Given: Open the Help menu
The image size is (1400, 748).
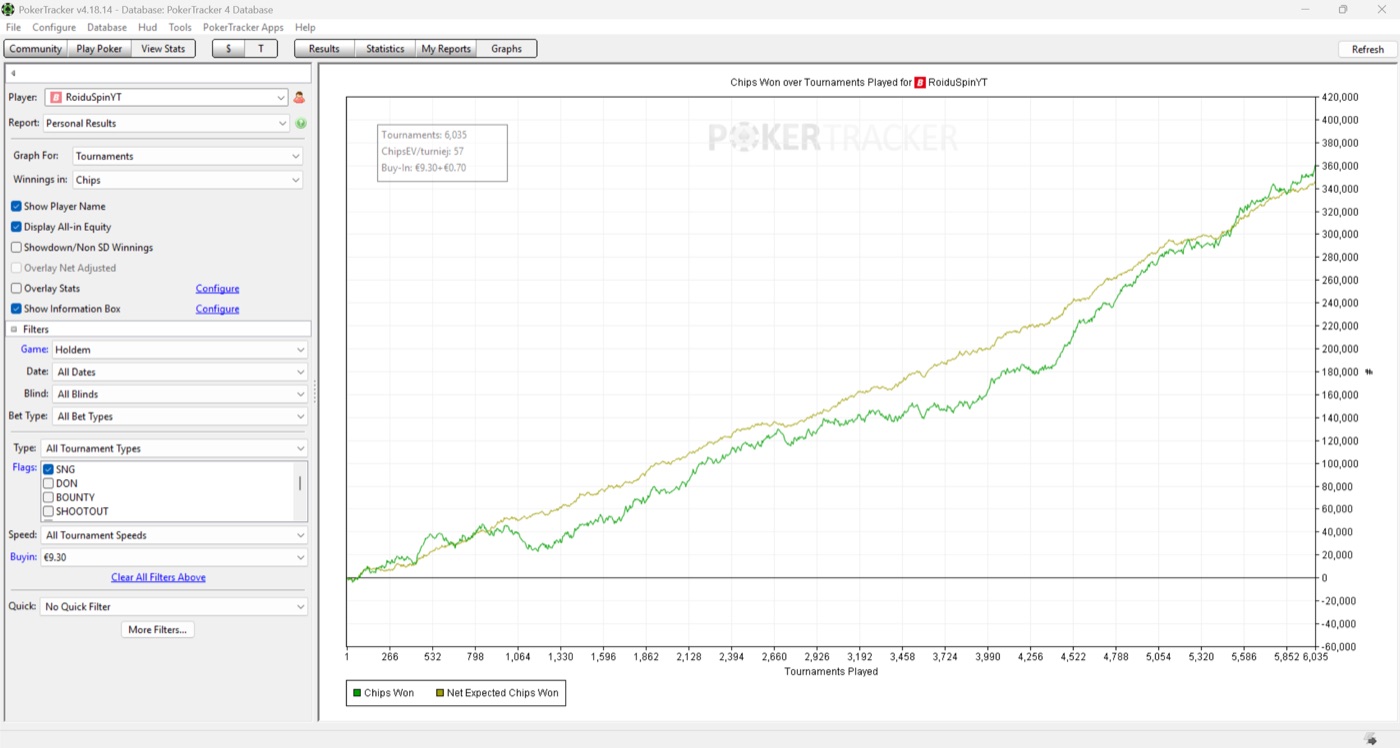Looking at the screenshot, I should click(x=305, y=27).
